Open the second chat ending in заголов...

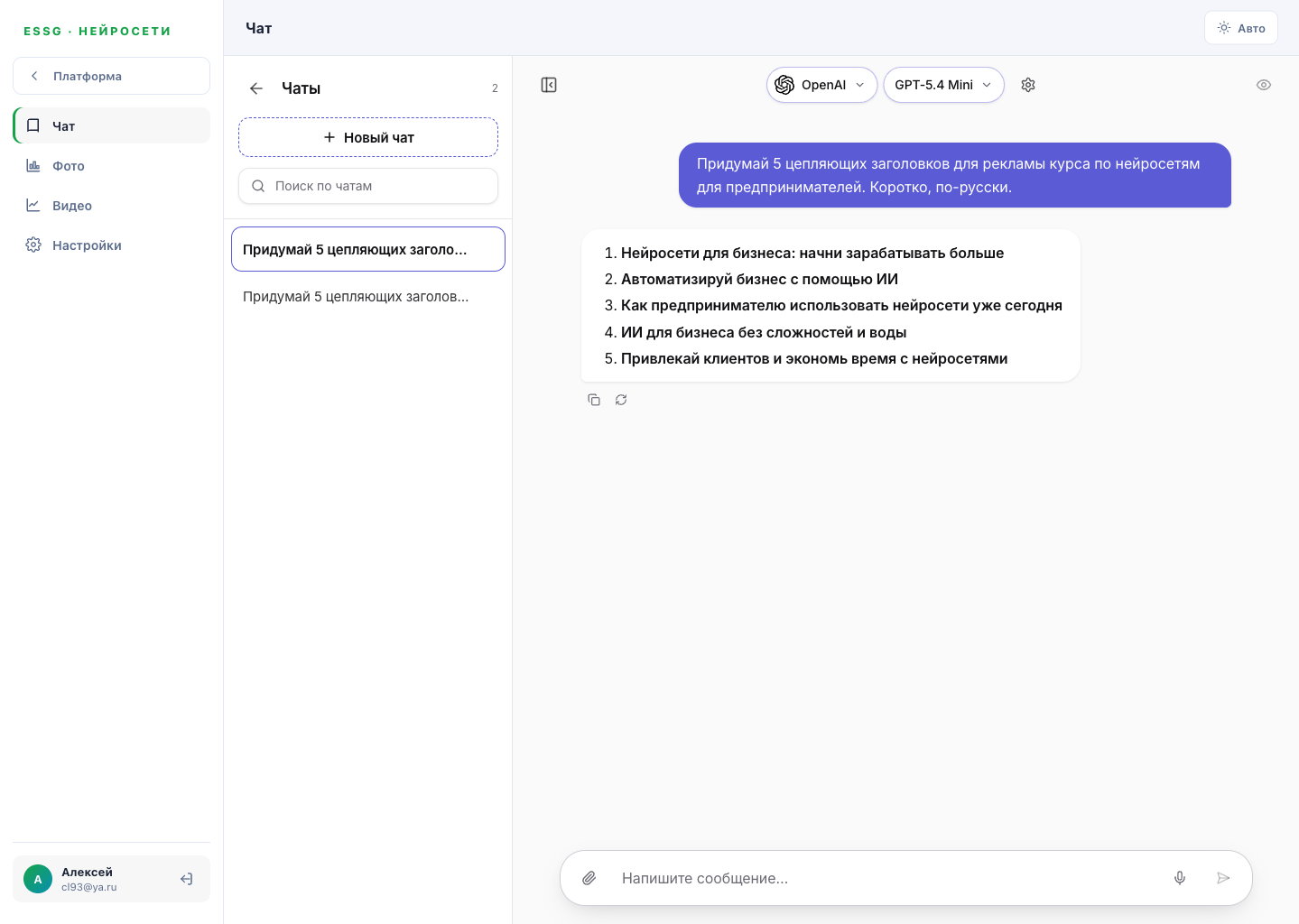tap(368, 296)
